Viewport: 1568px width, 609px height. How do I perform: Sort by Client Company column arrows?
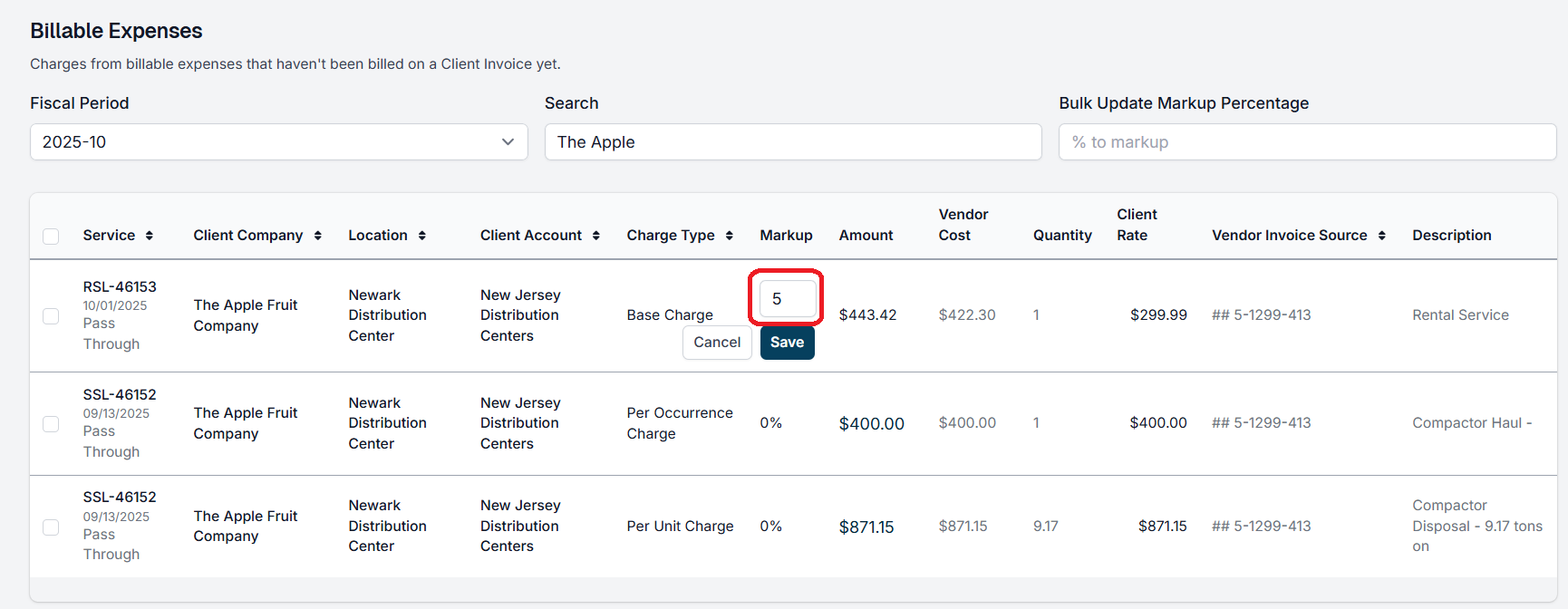click(318, 236)
